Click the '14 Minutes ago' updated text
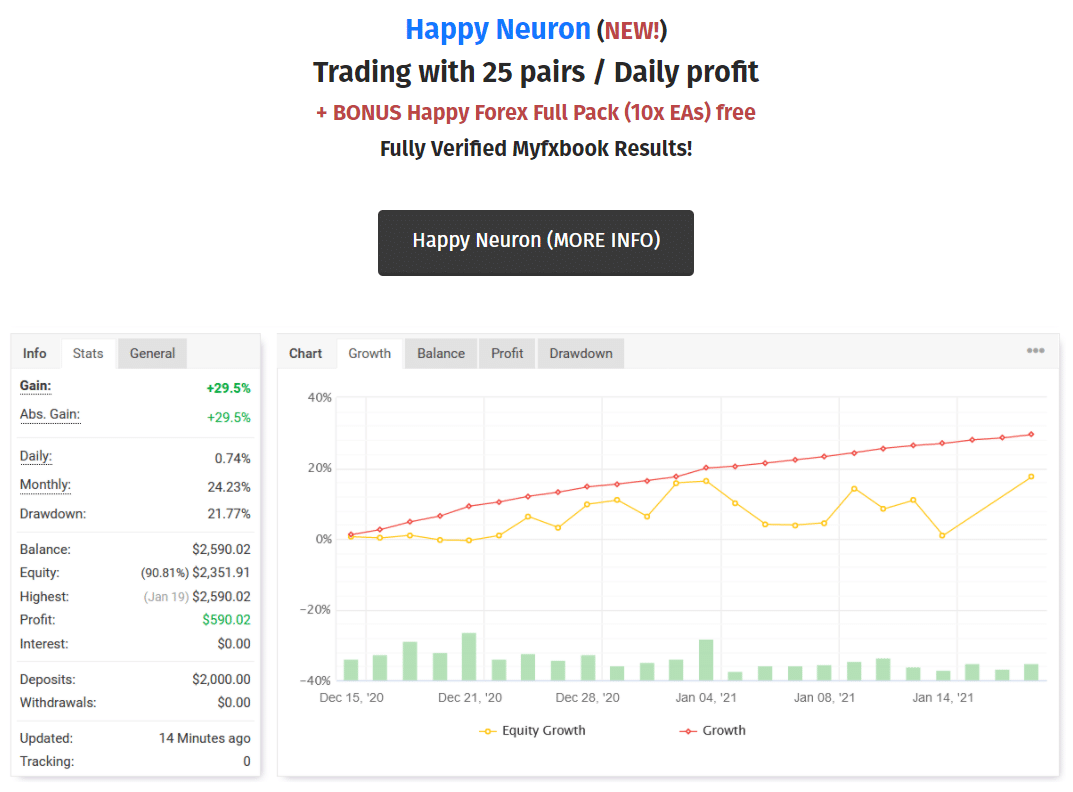1073x792 pixels. tap(205, 738)
